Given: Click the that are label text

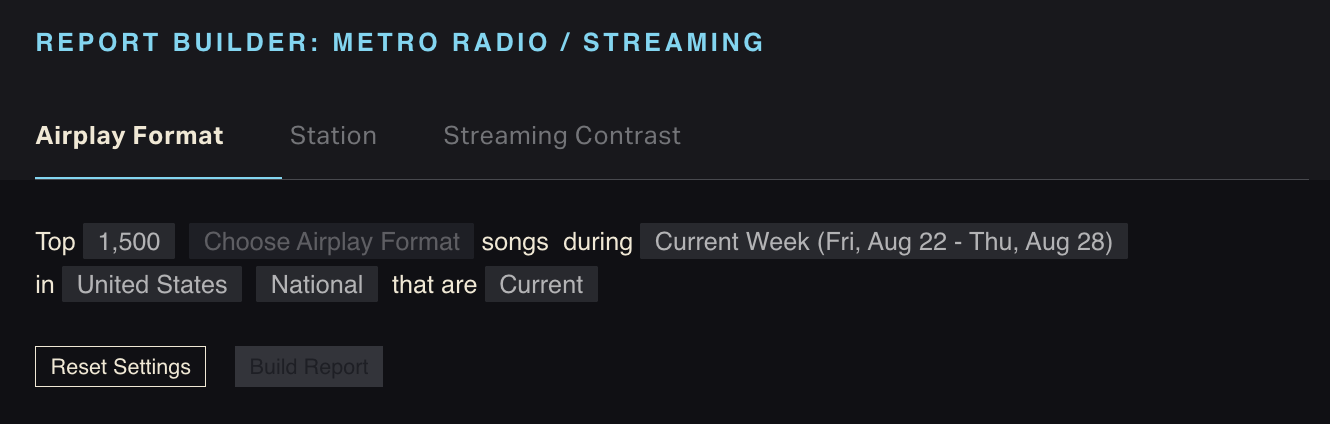Looking at the screenshot, I should 434,285.
